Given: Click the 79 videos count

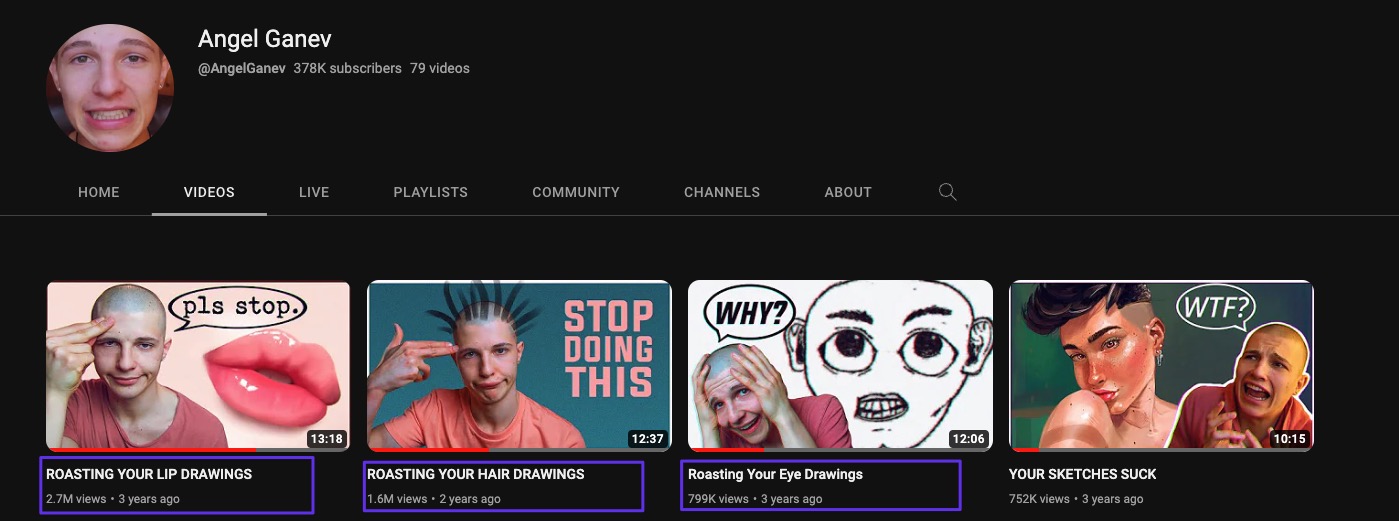Looking at the screenshot, I should click(440, 68).
